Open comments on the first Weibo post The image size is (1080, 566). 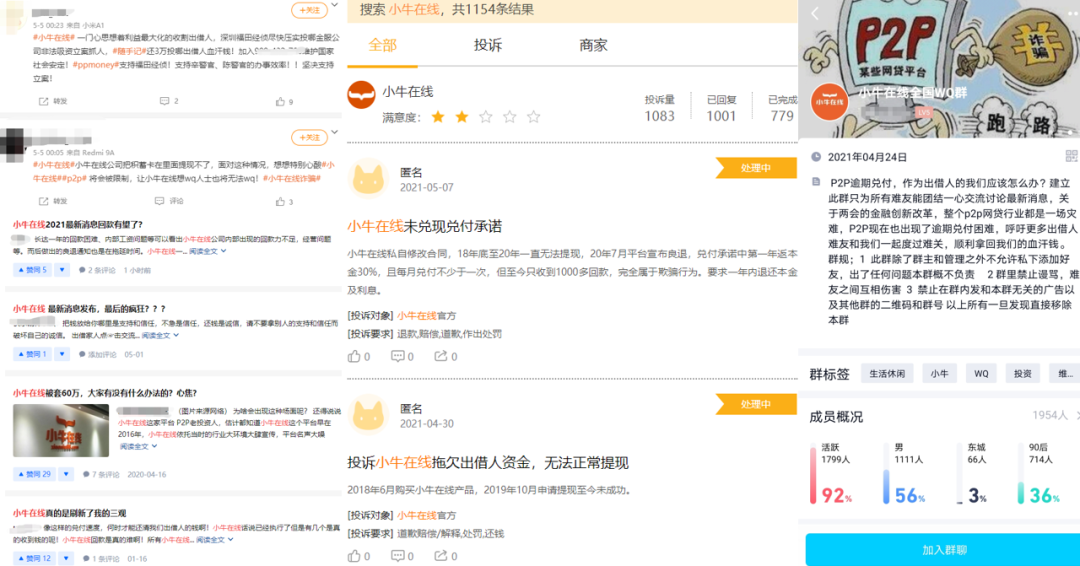click(168, 101)
